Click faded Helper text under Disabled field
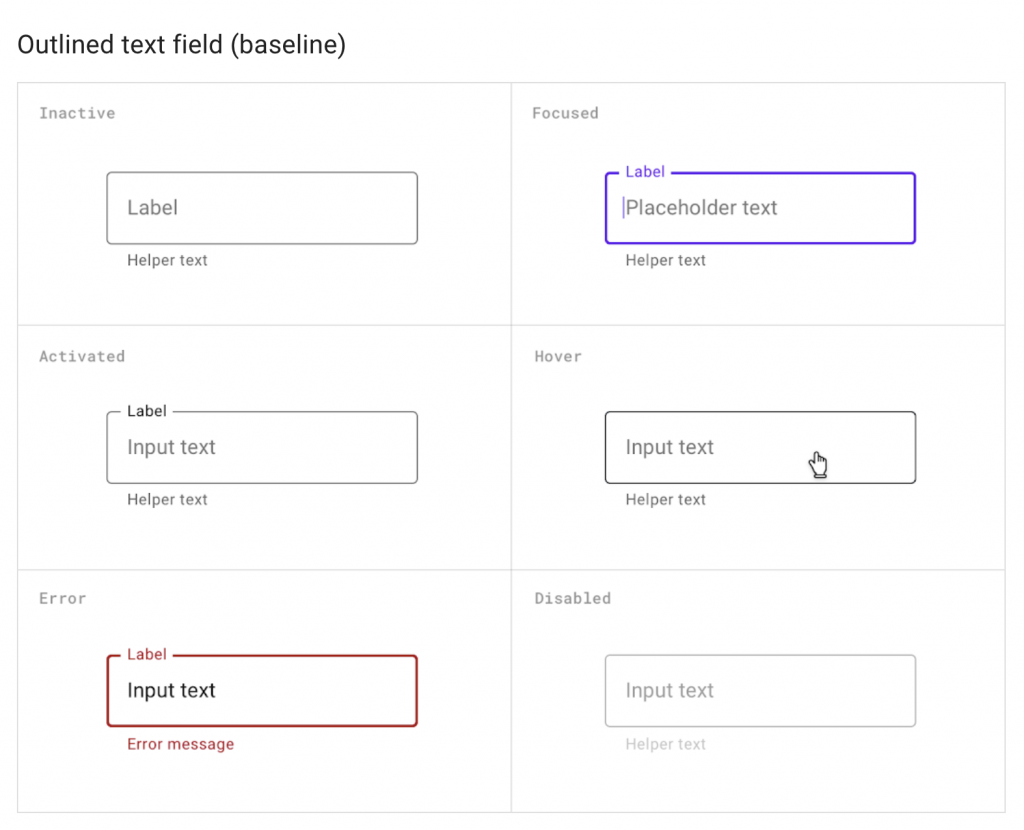The width and height of the screenshot is (1024, 830). point(665,744)
